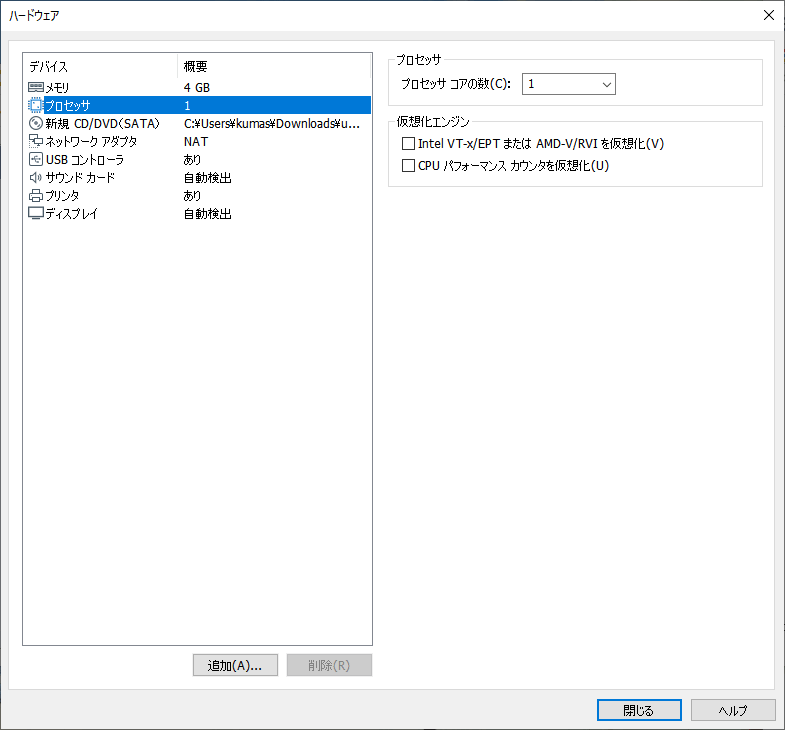This screenshot has height=730, width=785.
Task: Click the 4 GB summary value
Action: pyautogui.click(x=197, y=88)
